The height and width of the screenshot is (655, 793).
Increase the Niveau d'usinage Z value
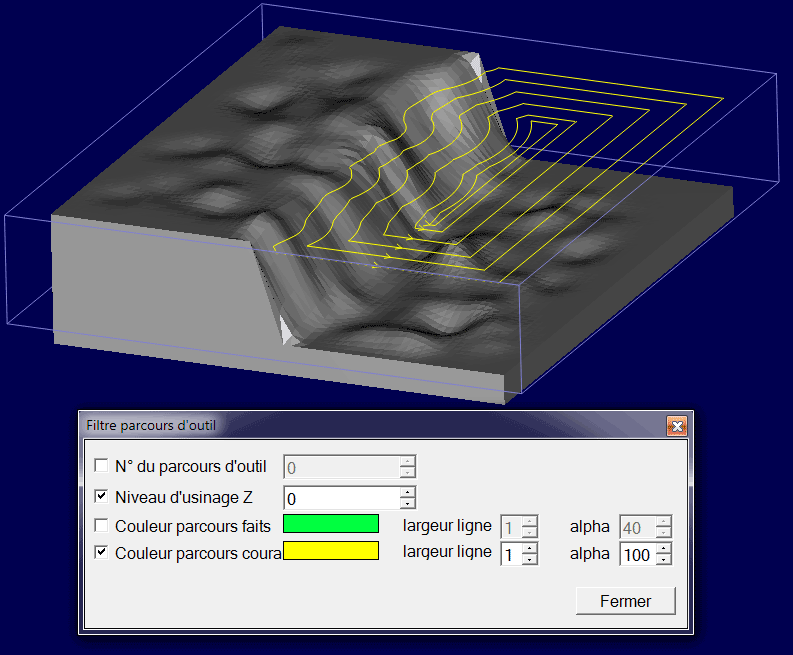(408, 492)
